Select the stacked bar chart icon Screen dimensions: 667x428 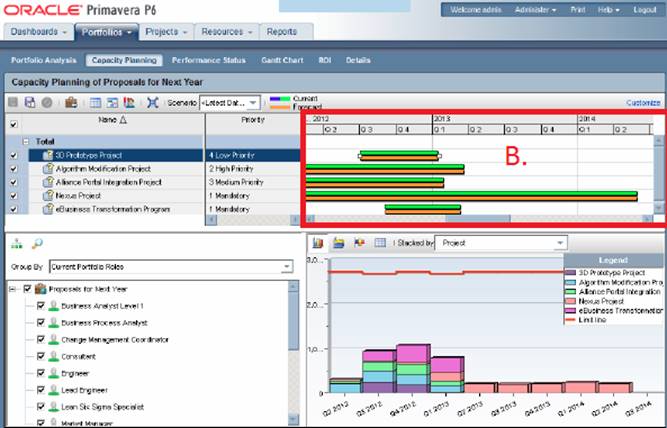click(x=318, y=243)
